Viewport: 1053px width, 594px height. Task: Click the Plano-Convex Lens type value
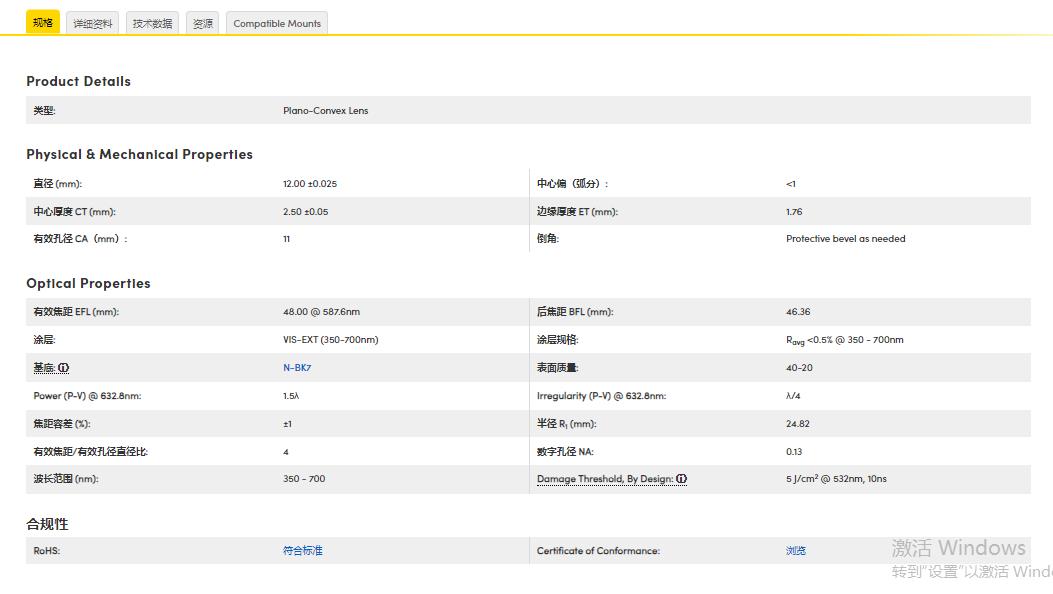(325, 111)
